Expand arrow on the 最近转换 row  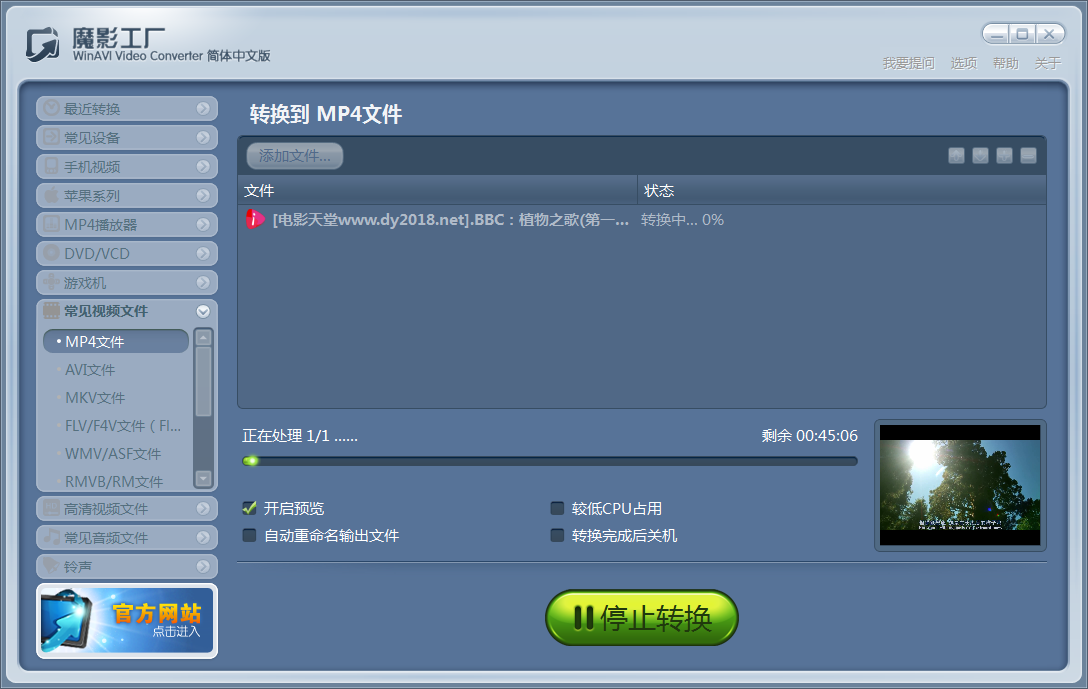coord(203,108)
